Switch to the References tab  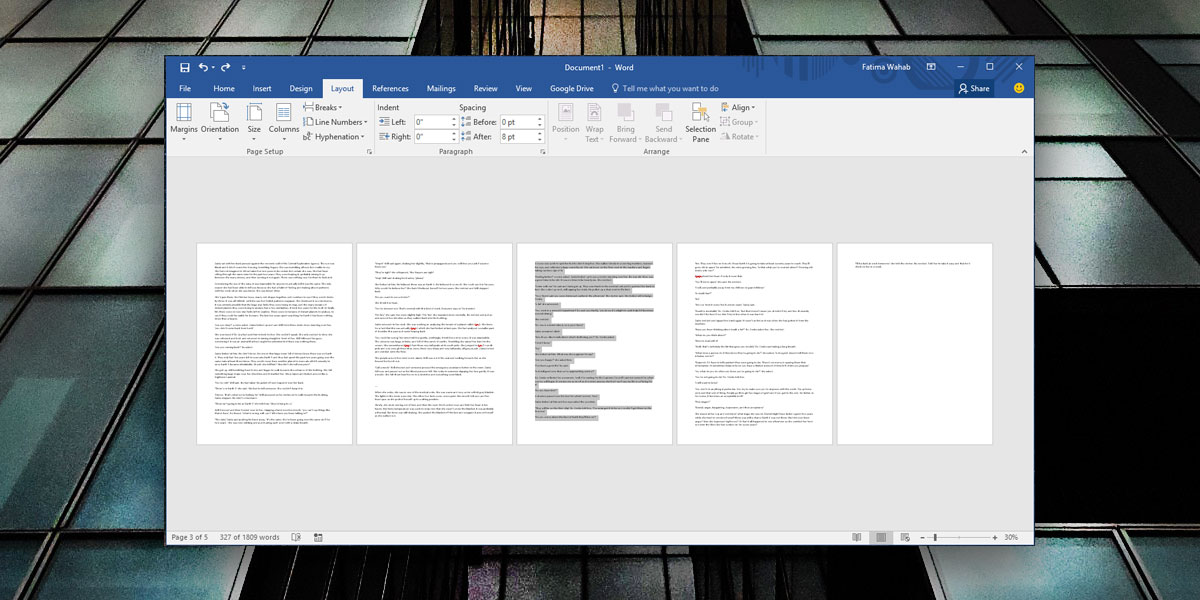click(x=390, y=88)
